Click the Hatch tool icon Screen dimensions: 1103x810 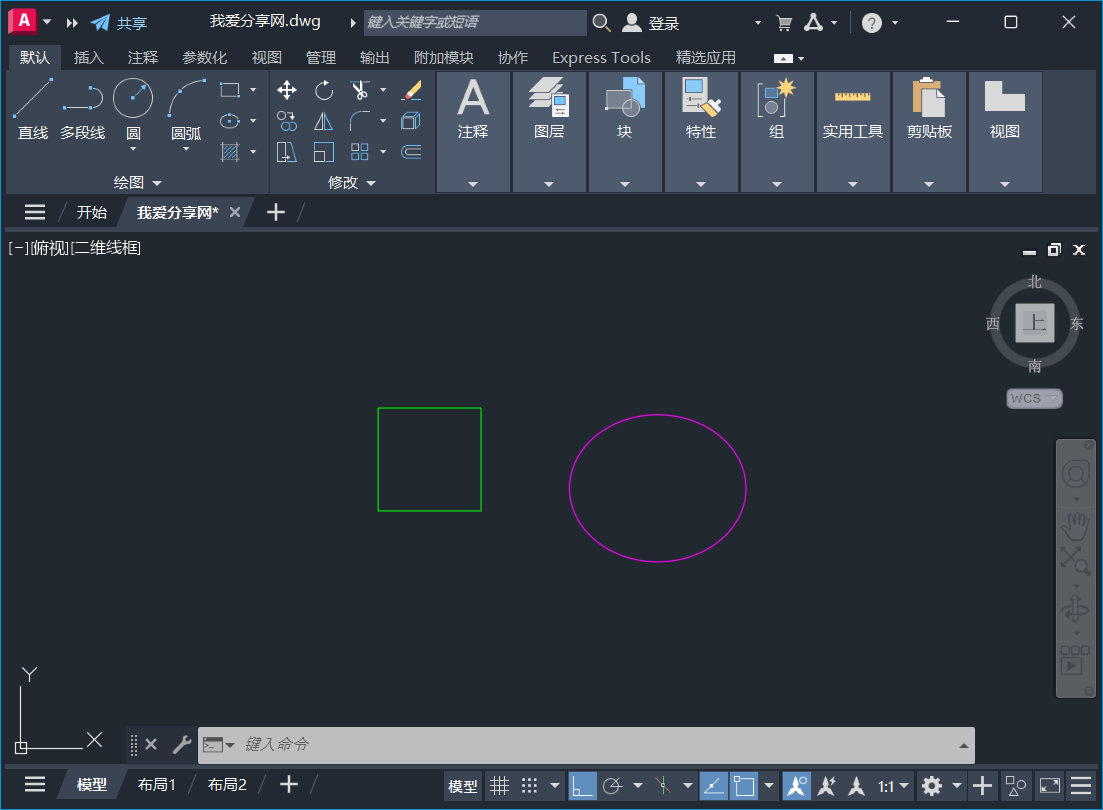point(230,152)
